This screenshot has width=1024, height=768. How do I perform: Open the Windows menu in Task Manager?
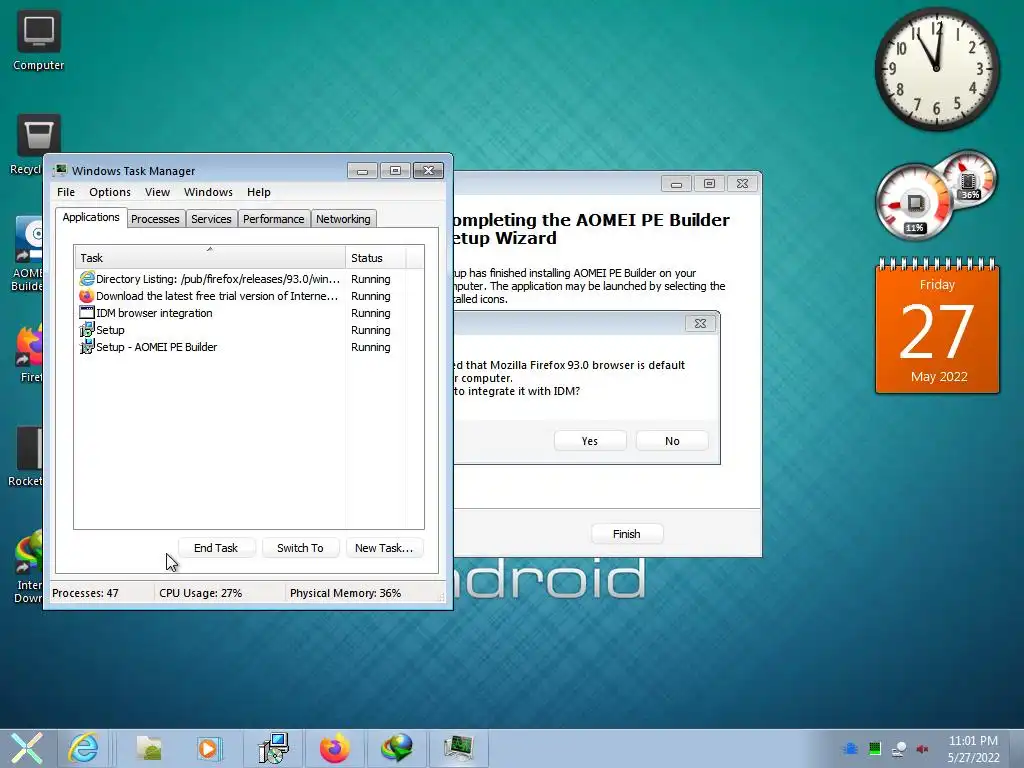[x=208, y=192]
